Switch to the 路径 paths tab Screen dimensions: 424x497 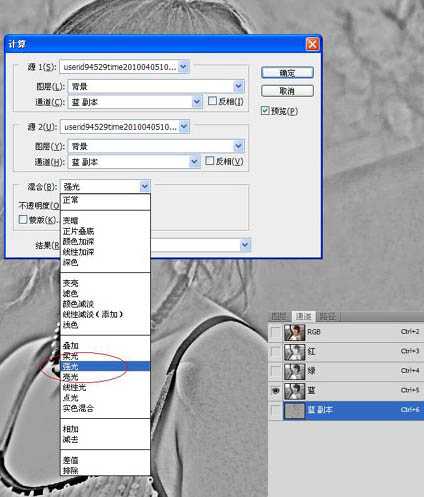tap(328, 316)
